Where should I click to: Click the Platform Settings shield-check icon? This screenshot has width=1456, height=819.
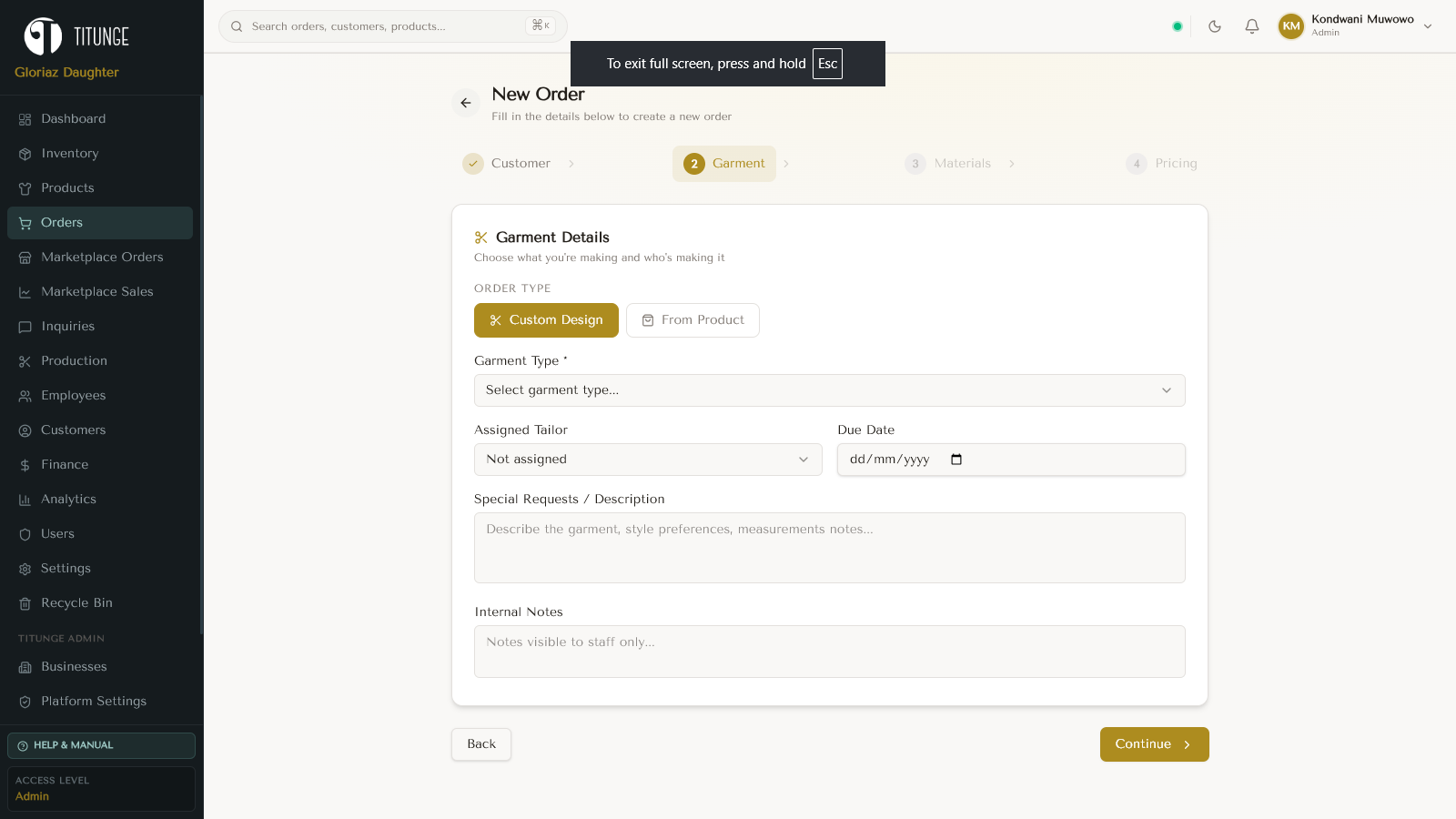[x=25, y=702]
